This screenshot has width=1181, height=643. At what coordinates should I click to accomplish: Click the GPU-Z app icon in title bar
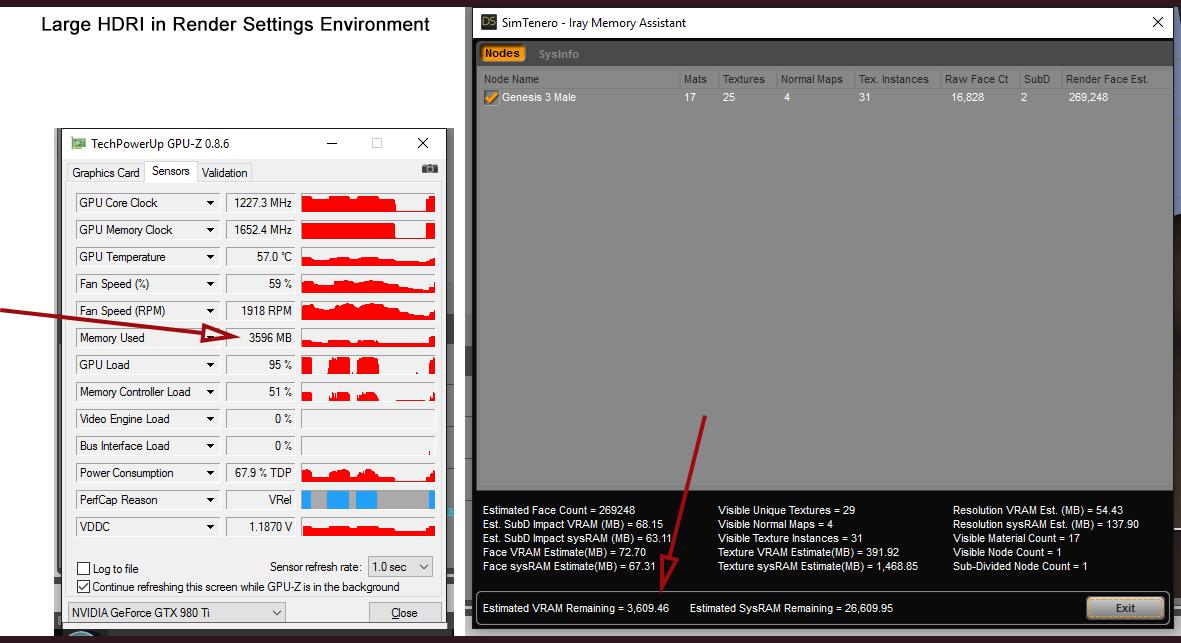pos(78,143)
